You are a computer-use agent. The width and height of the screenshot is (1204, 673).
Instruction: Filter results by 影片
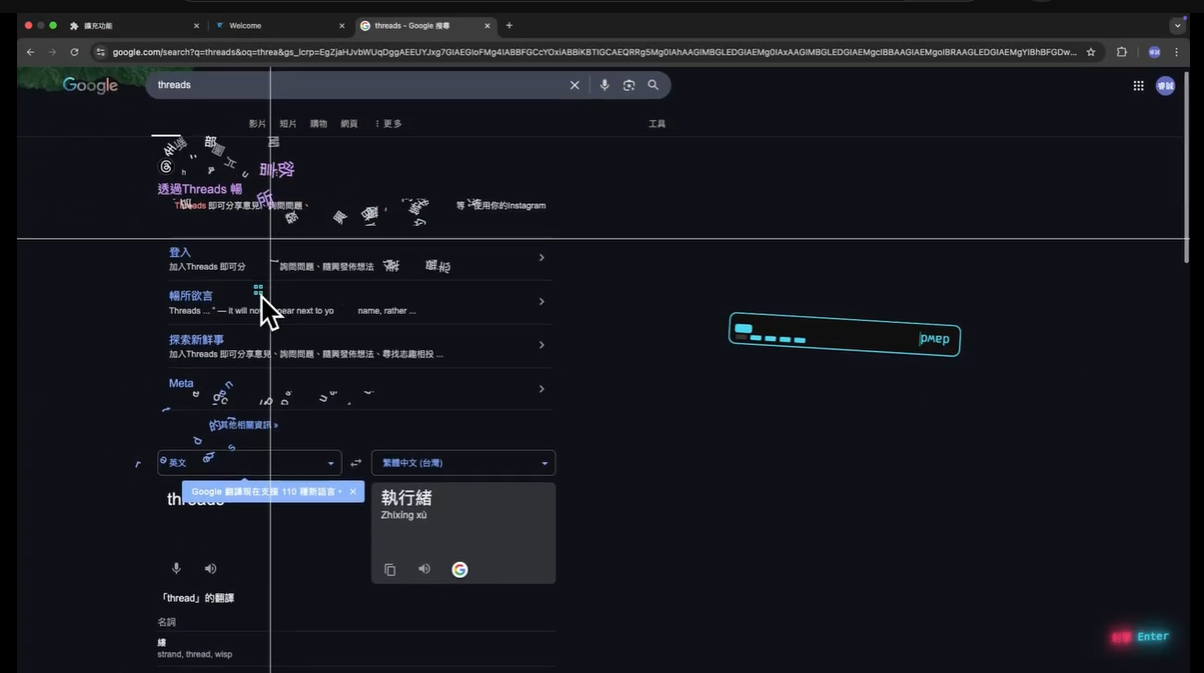(258, 124)
